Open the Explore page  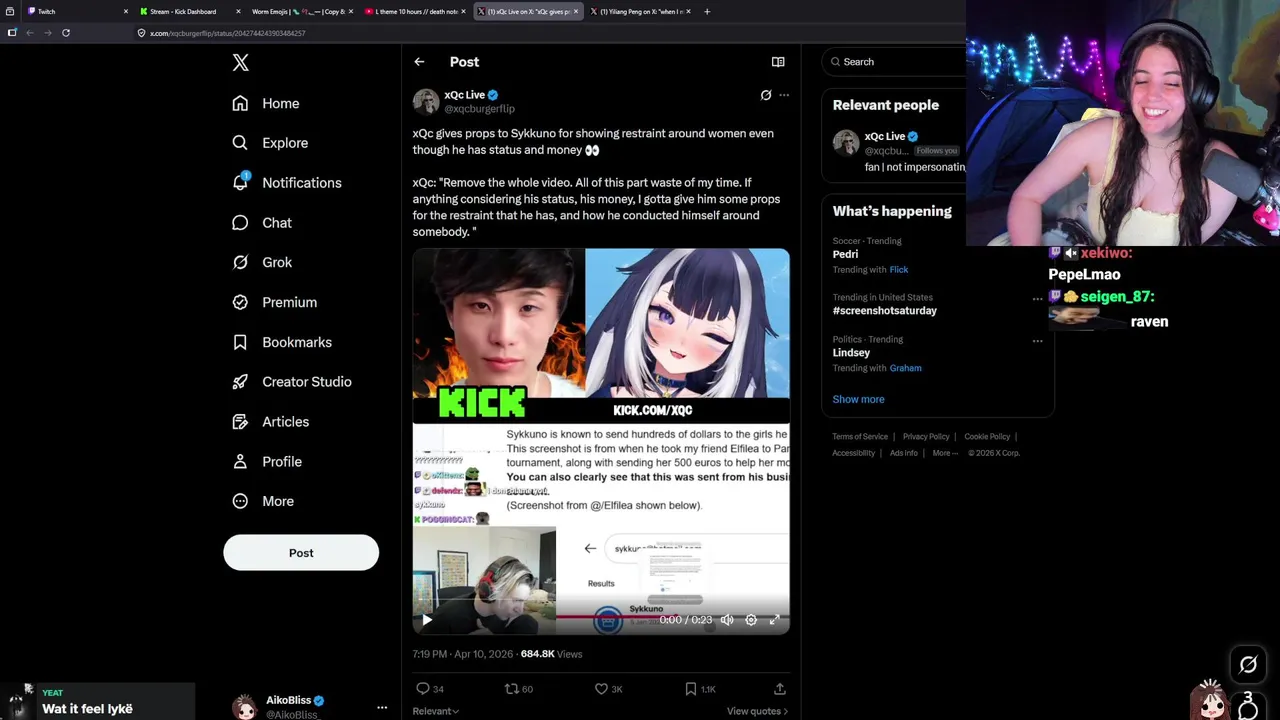tap(270, 143)
